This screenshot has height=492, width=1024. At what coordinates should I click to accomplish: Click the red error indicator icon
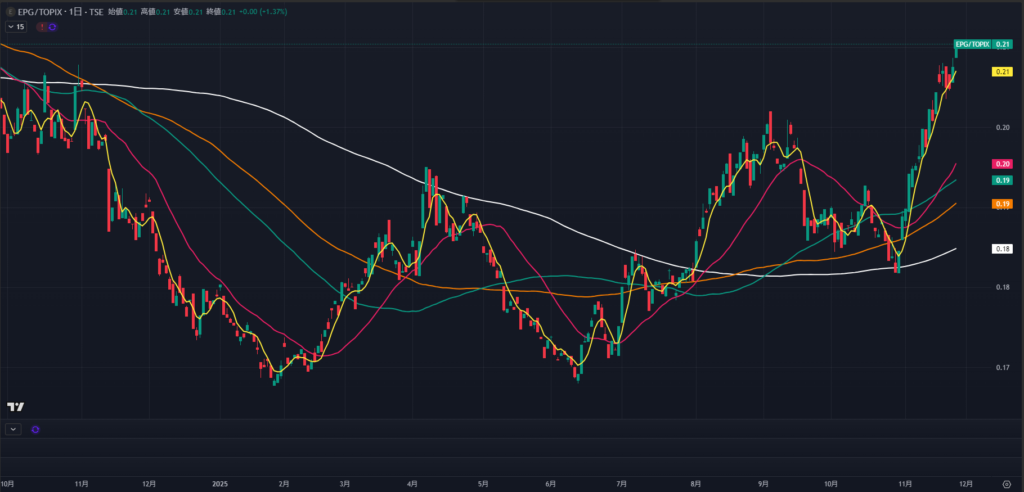point(41,27)
